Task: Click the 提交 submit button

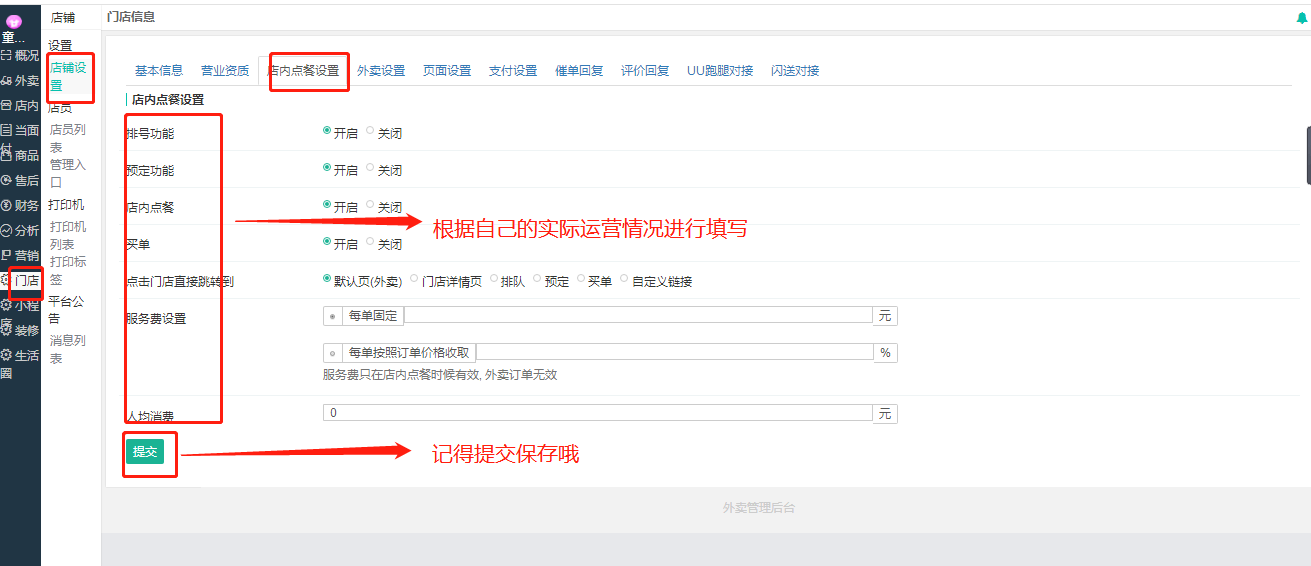Action: click(x=145, y=452)
